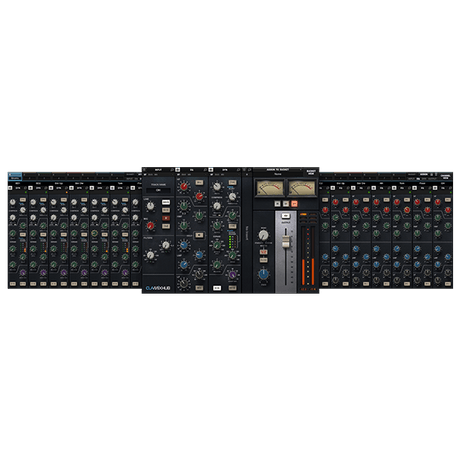This screenshot has height=460, width=460.
Task: Click the white pan knob in the output section
Action: [x=263, y=235]
